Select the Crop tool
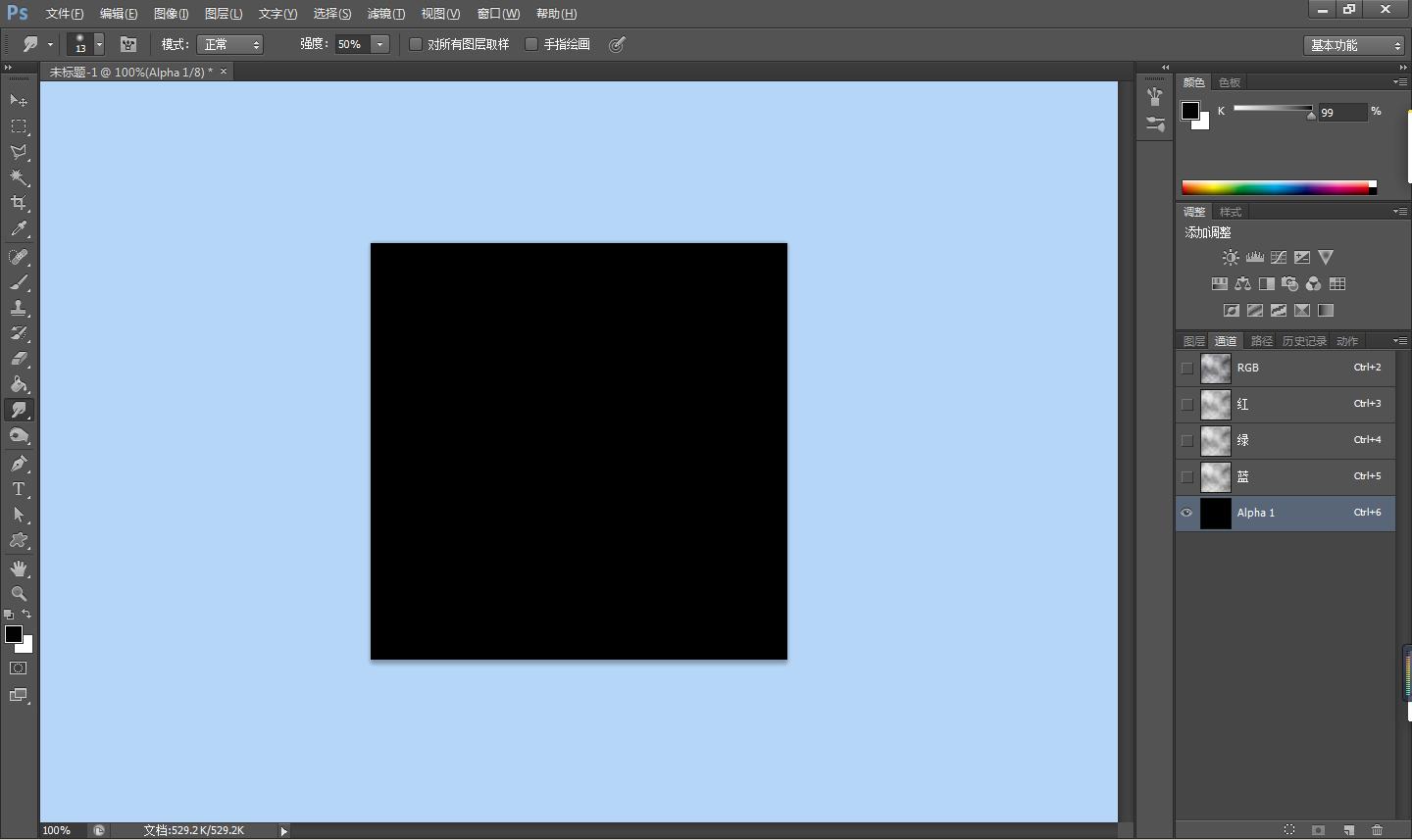 pos(19,203)
